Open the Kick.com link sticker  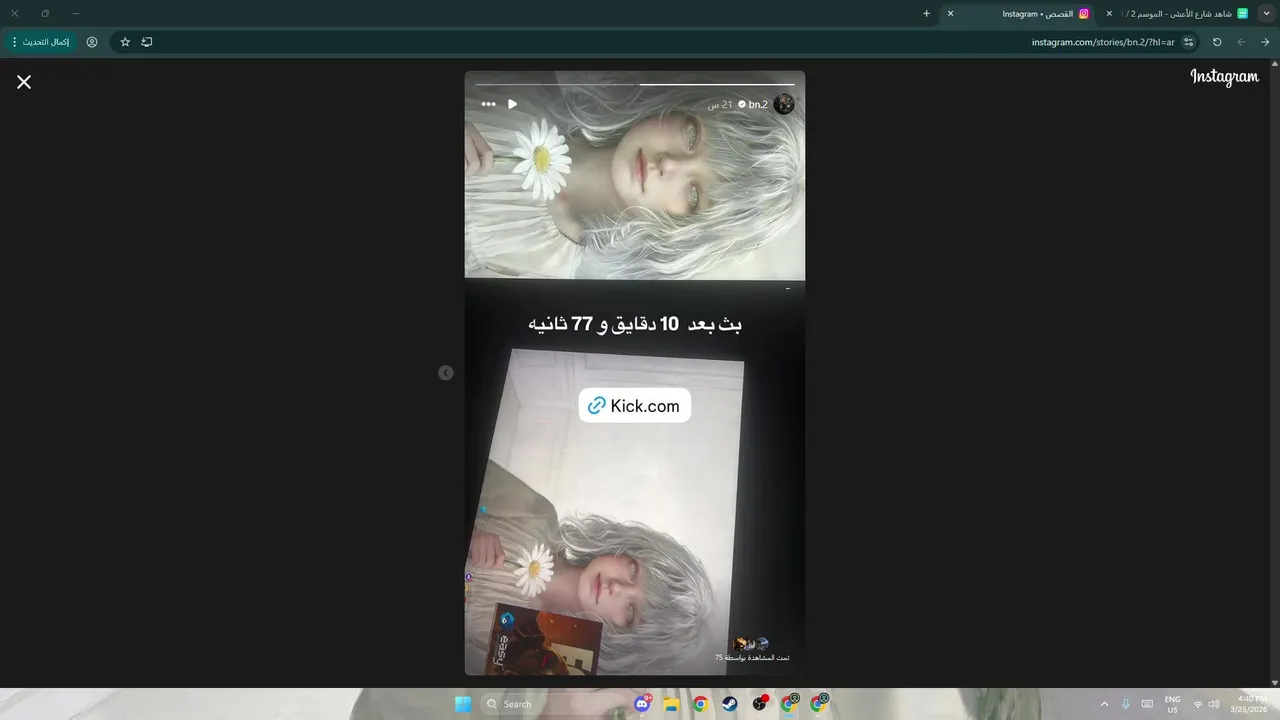click(635, 405)
